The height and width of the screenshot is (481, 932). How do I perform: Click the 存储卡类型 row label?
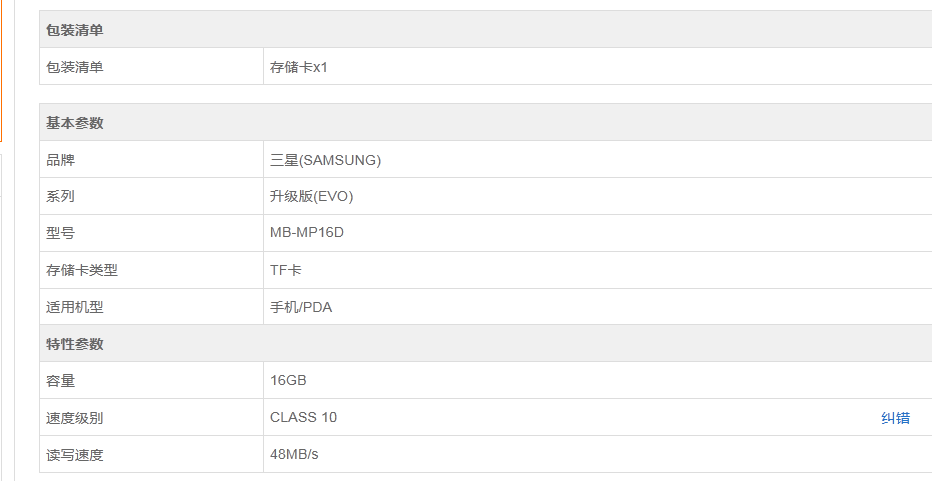click(x=82, y=270)
